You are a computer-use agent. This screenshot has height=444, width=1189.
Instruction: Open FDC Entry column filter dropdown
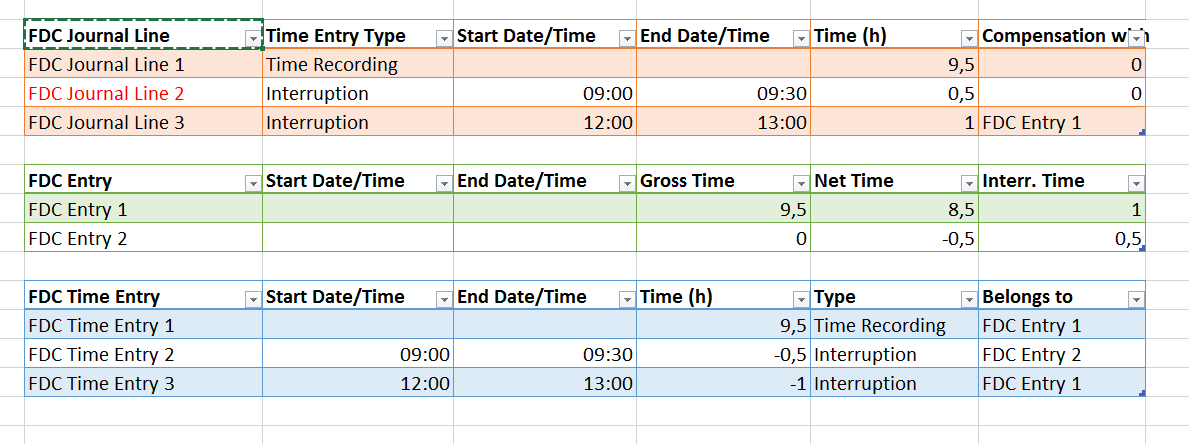(x=253, y=183)
